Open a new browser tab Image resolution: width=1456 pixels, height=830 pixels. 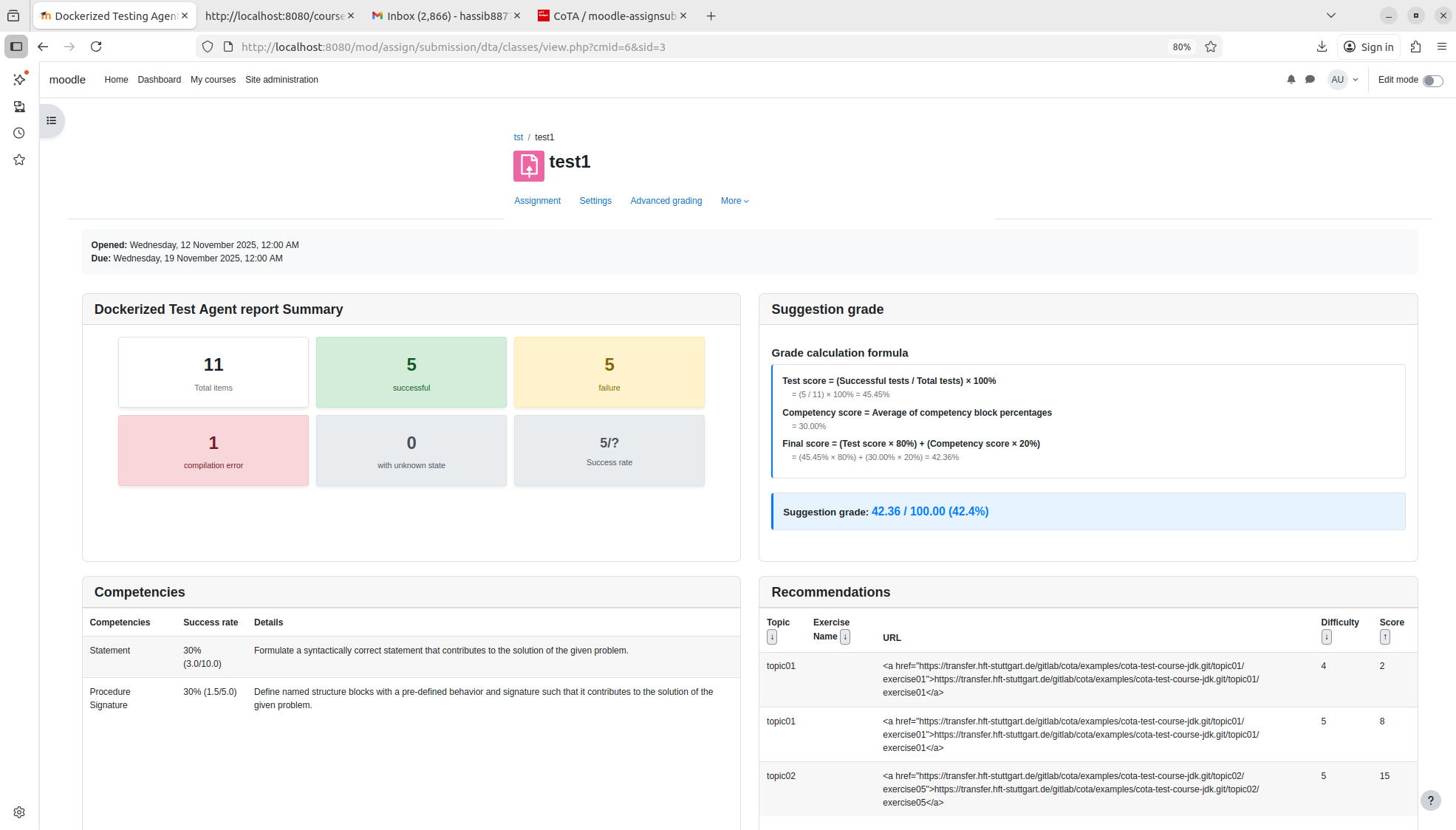pos(711,16)
